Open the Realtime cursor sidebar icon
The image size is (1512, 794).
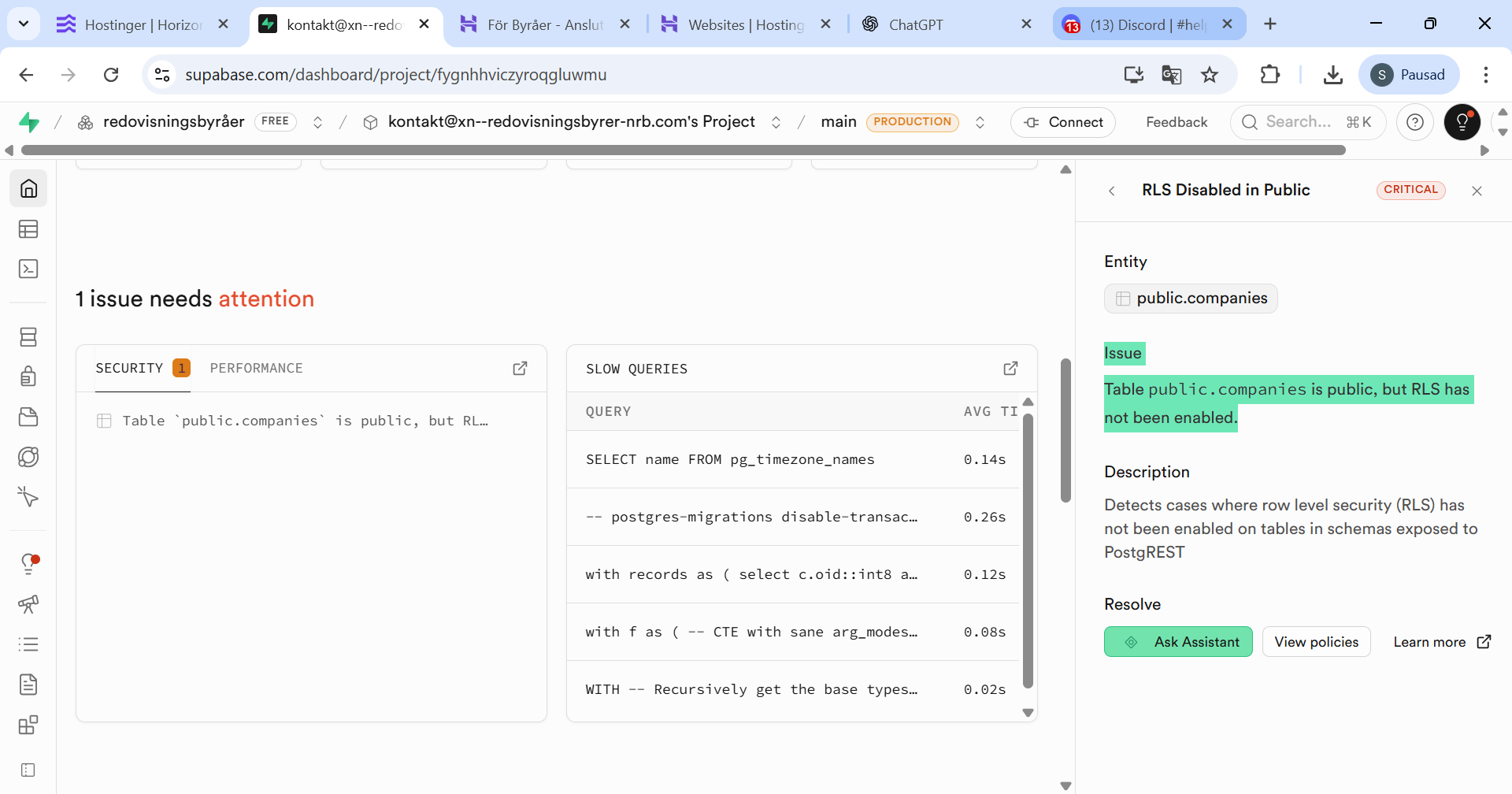pyautogui.click(x=28, y=497)
